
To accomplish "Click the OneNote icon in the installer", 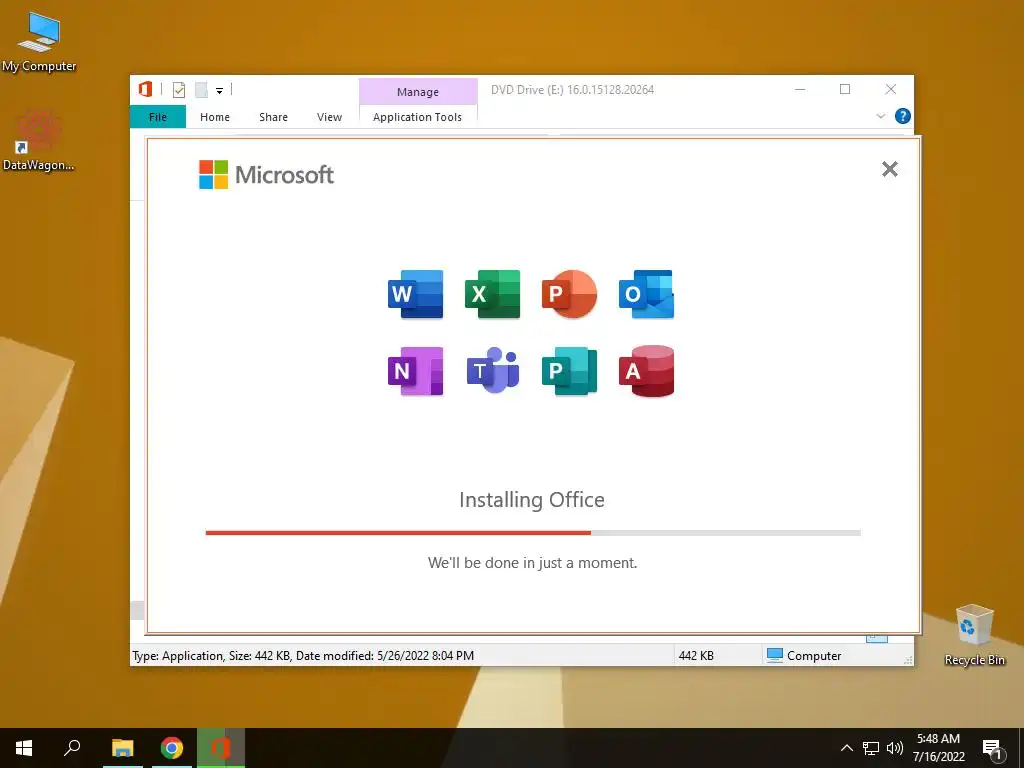I will coord(415,371).
